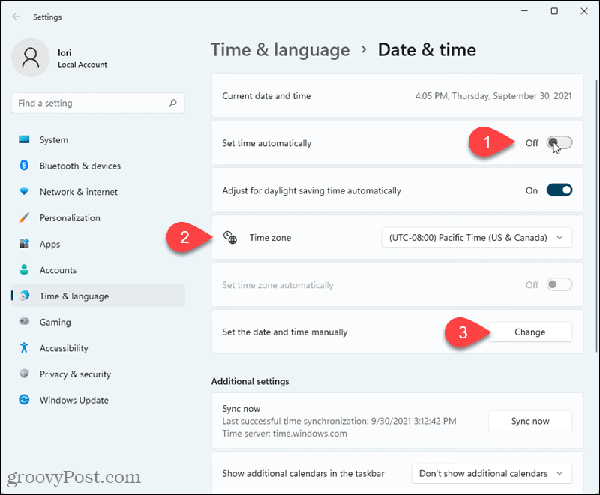Go to Privacy & security settings
Viewport: 600px width, 495px height.
(x=75, y=374)
